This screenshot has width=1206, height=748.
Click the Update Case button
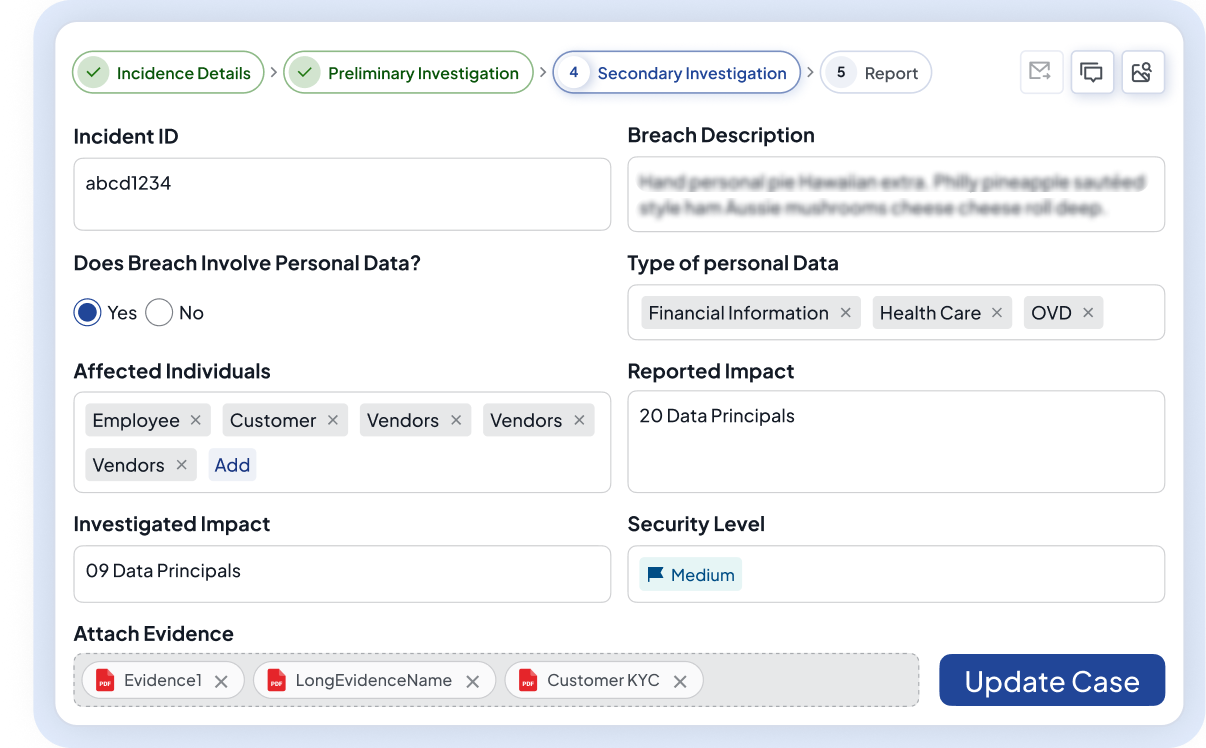point(1052,681)
